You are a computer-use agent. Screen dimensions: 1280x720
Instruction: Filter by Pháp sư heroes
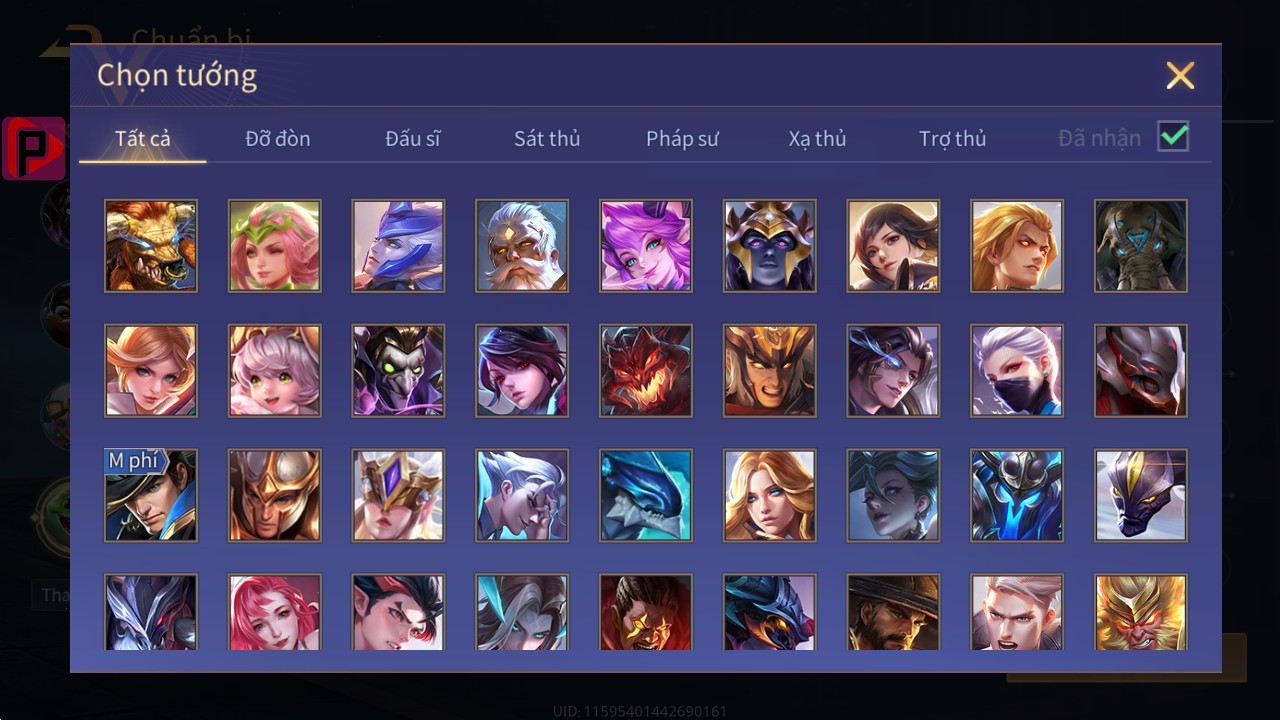click(682, 139)
